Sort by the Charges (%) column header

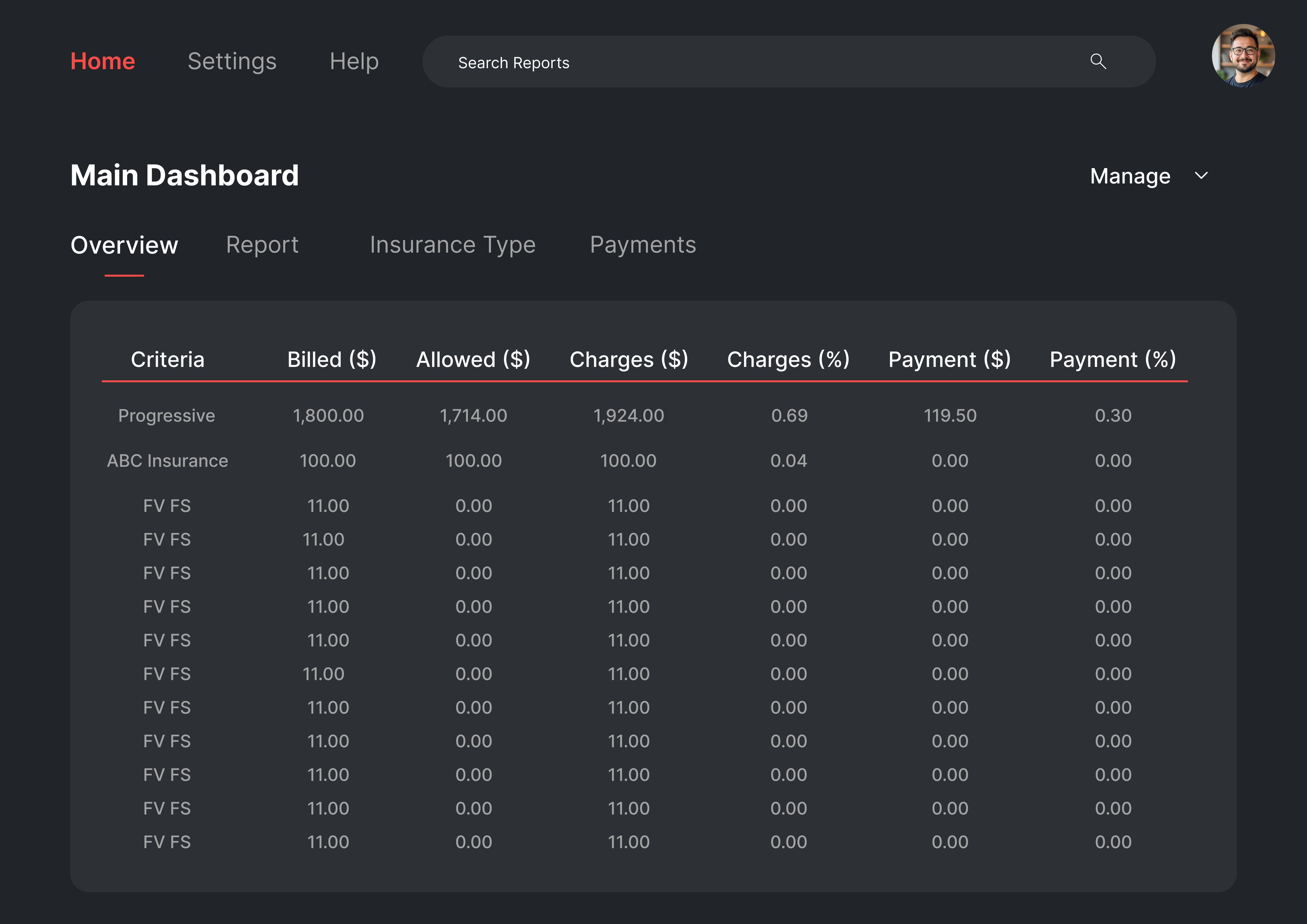[x=788, y=360]
